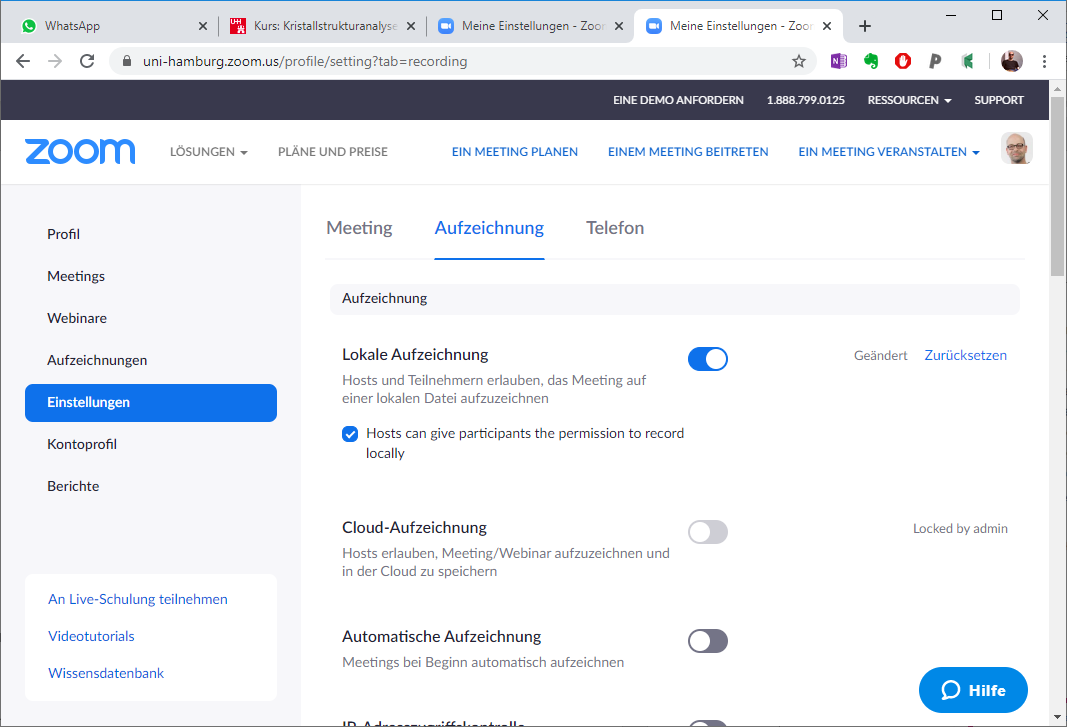The image size is (1067, 727).
Task: Bookmark this page with star icon
Action: coord(799,61)
